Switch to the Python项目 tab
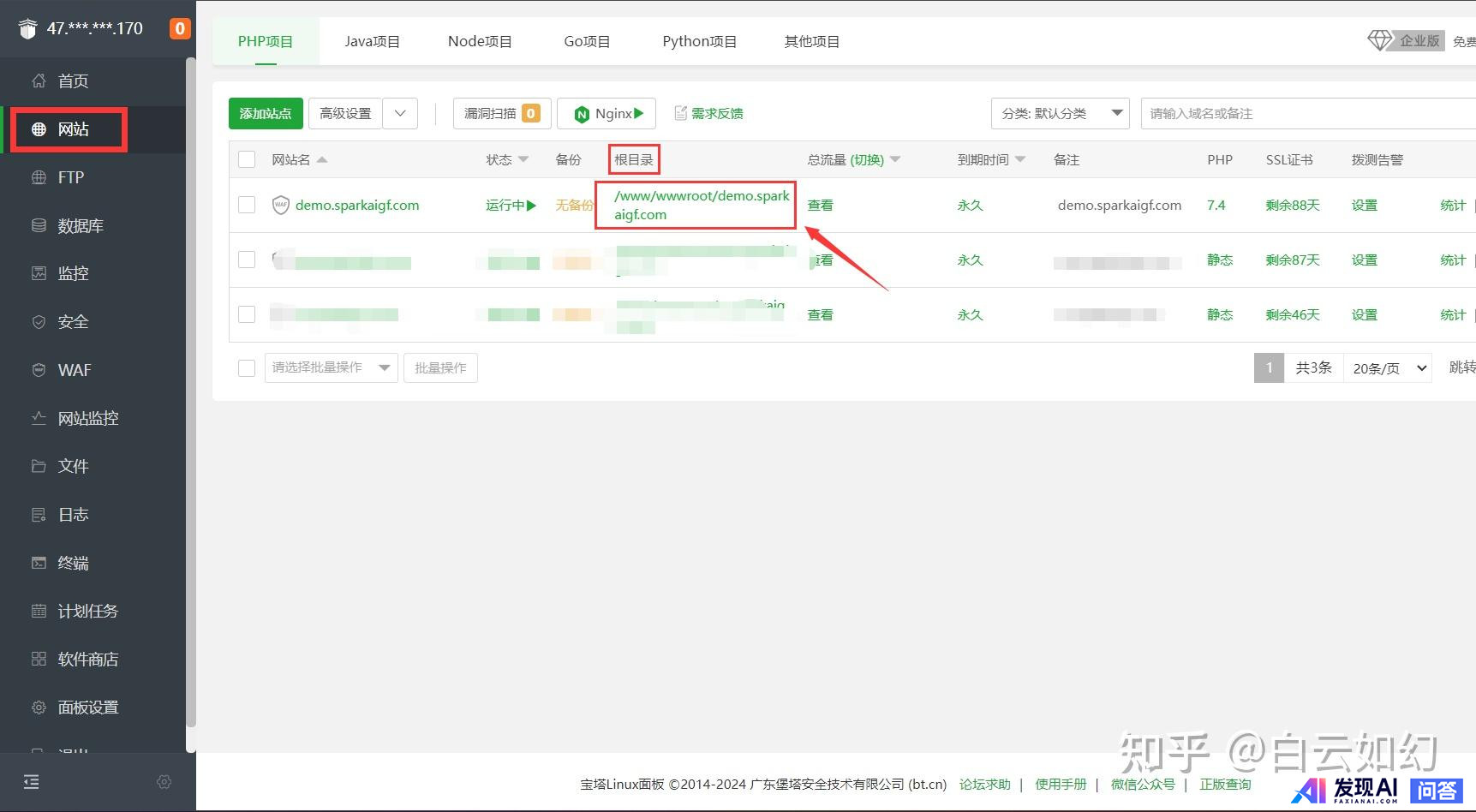This screenshot has width=1476, height=812. tap(699, 42)
